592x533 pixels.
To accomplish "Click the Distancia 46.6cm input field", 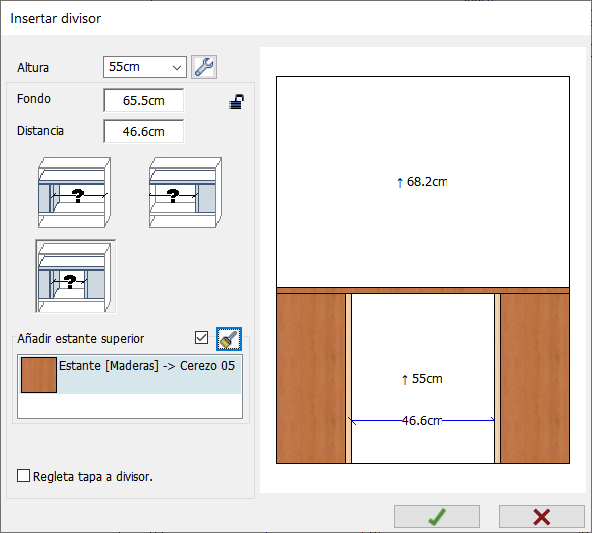I will [x=143, y=131].
